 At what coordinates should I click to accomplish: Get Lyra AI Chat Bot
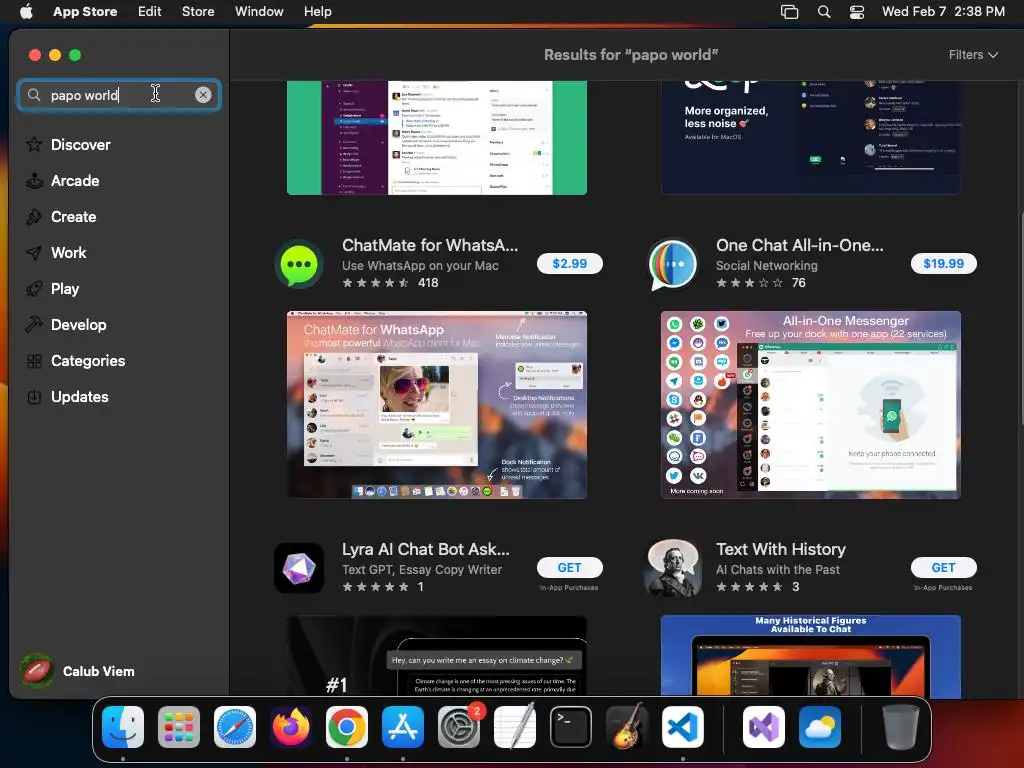coord(569,568)
